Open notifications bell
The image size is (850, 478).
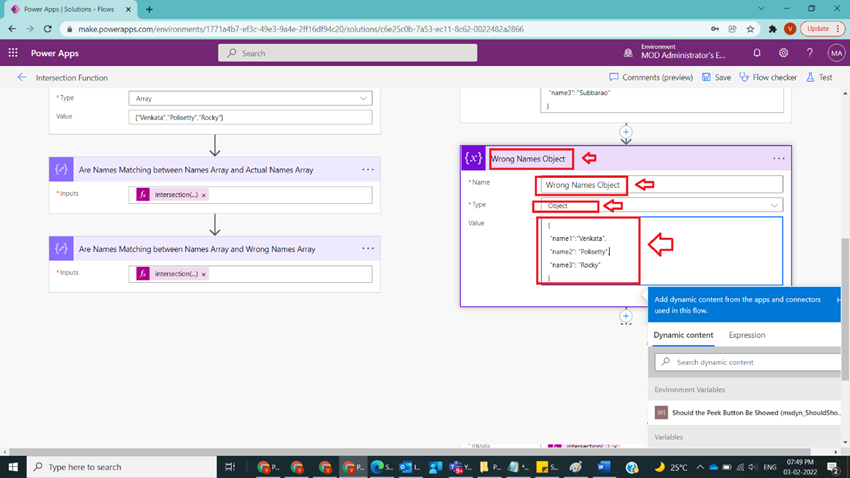757,53
